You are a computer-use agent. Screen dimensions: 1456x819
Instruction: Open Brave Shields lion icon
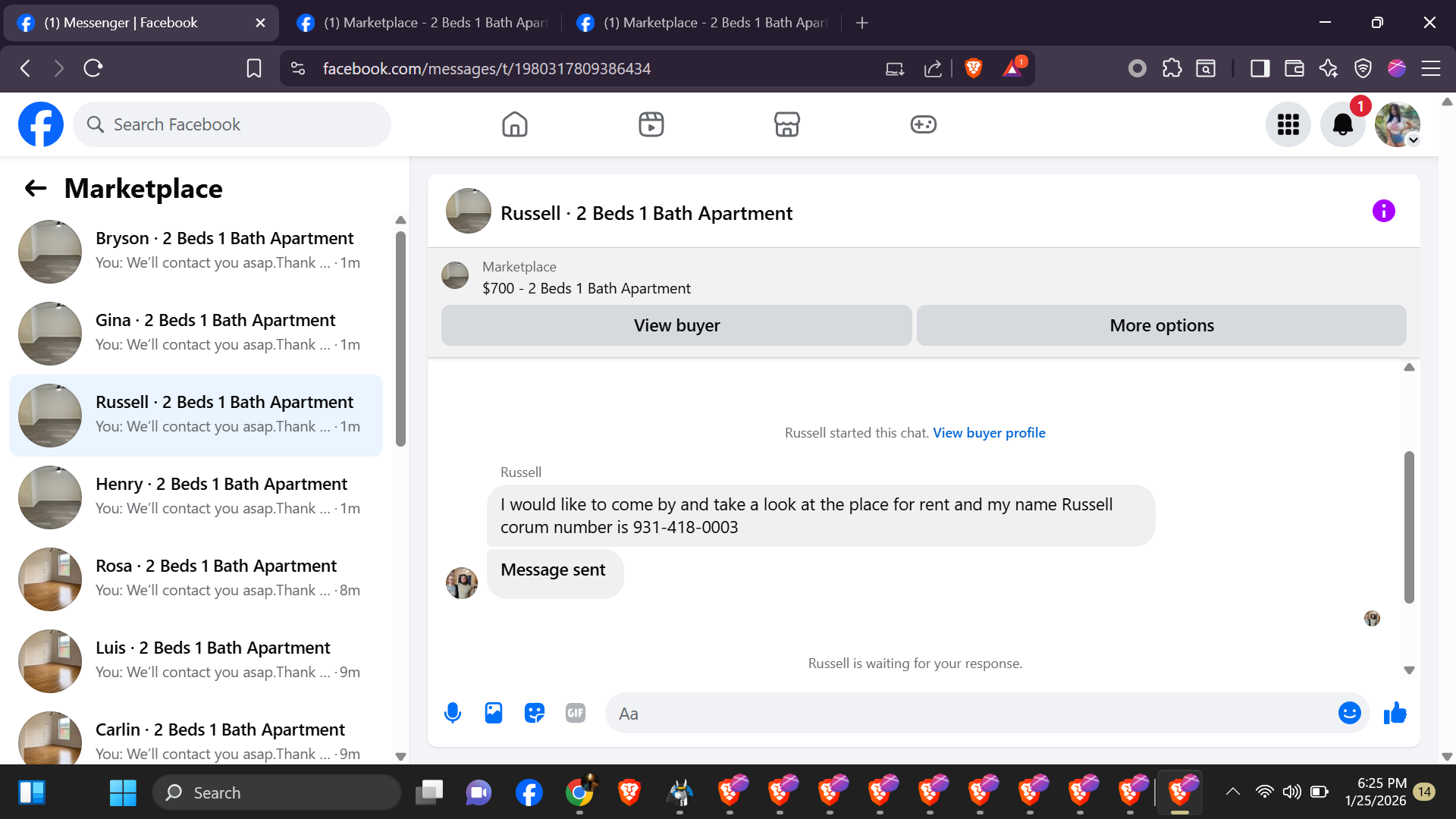pos(974,68)
